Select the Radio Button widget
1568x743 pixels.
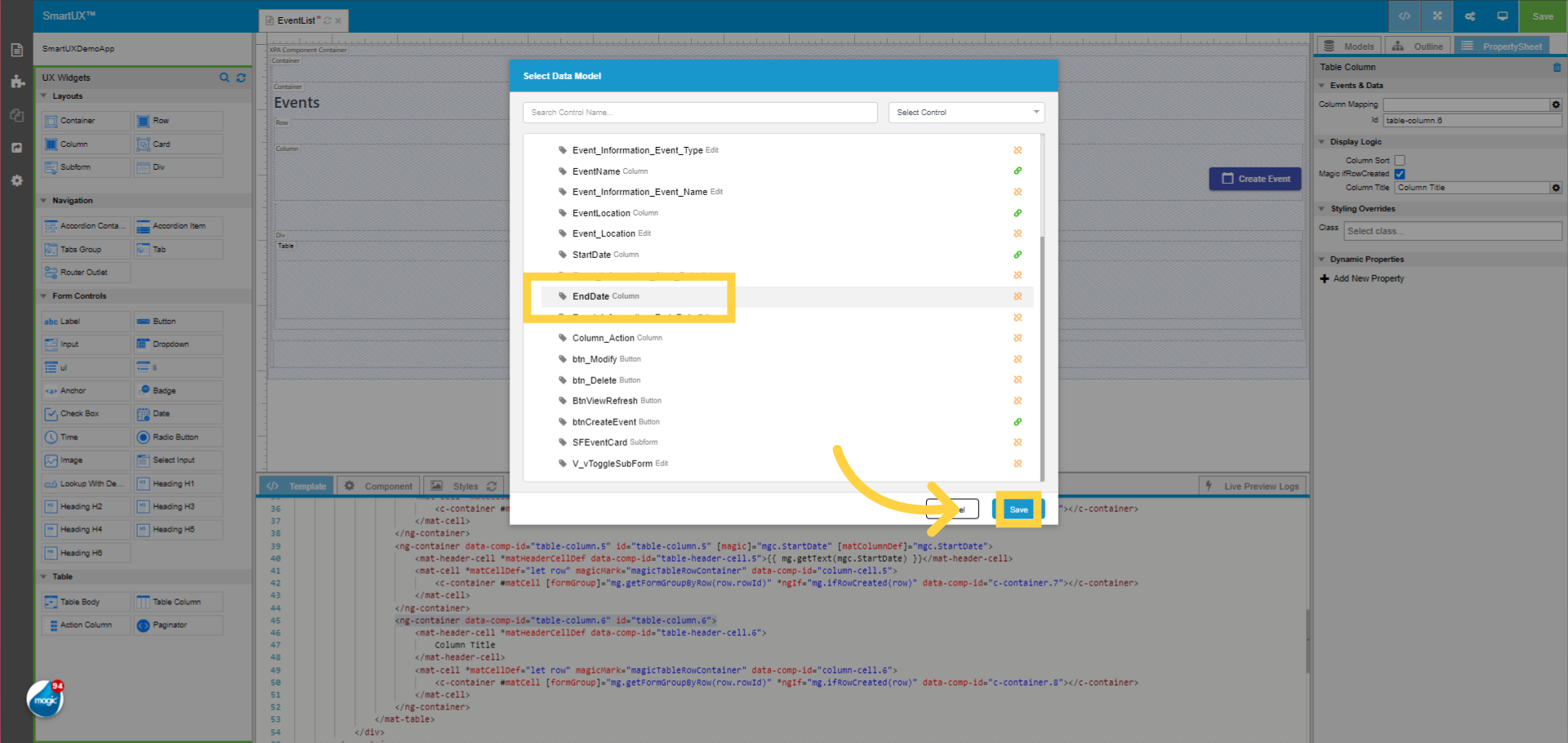[178, 438]
